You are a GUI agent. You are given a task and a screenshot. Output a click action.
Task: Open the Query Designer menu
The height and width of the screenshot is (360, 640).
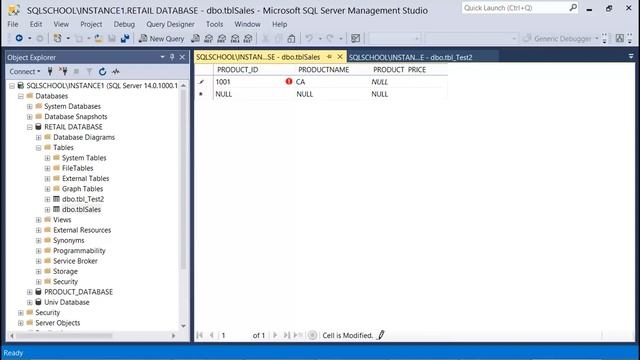coord(170,24)
